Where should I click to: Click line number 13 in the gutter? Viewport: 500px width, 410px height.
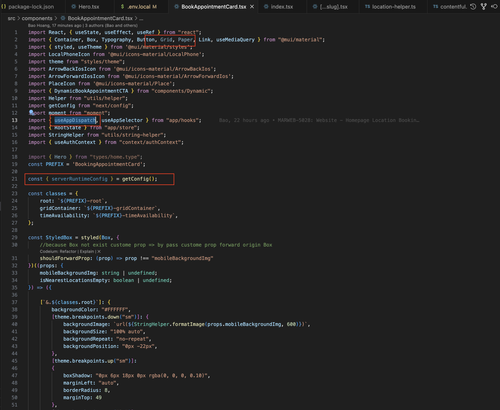tap(14, 120)
